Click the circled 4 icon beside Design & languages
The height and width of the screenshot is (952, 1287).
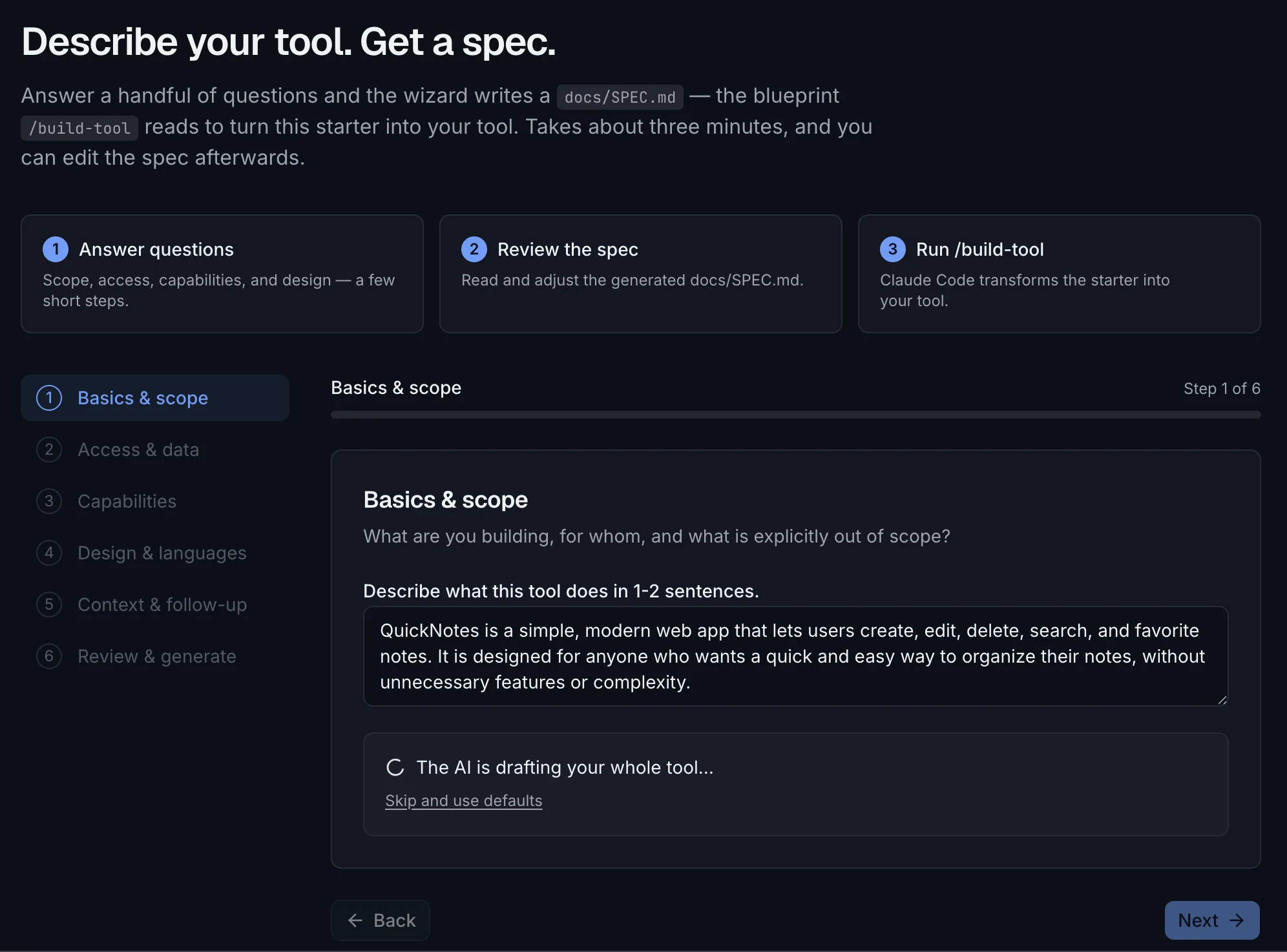pos(49,553)
